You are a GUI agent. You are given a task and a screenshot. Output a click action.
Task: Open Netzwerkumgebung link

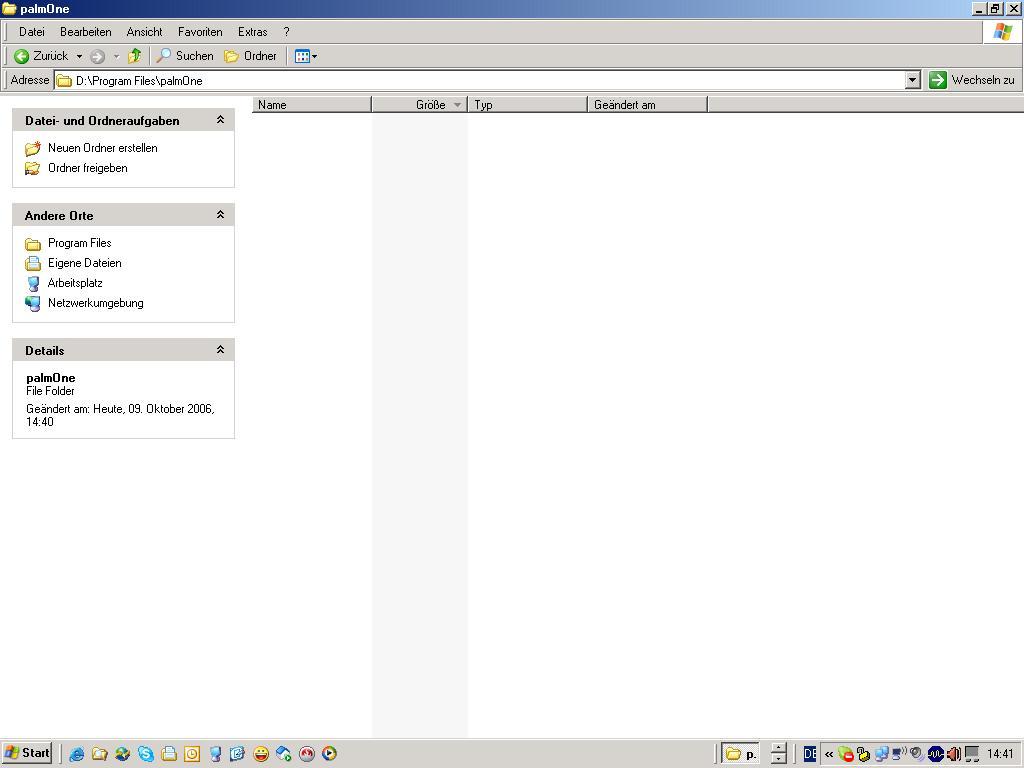[x=95, y=303]
